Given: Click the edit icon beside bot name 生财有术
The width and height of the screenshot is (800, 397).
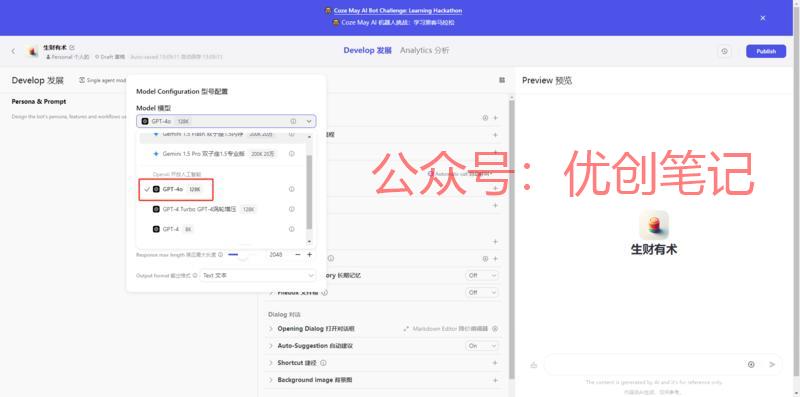Looking at the screenshot, I should click(x=72, y=47).
